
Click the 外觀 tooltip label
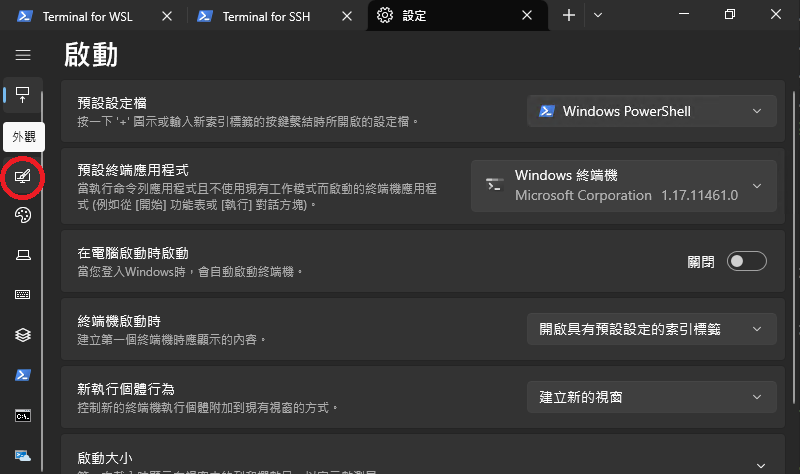[24, 137]
